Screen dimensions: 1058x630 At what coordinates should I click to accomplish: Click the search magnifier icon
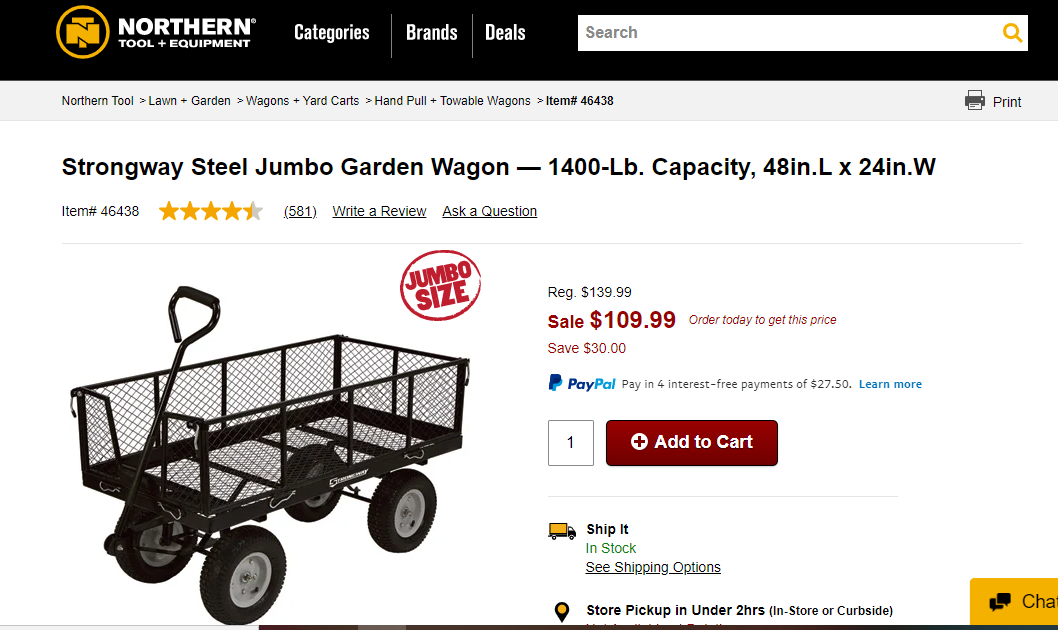(x=1012, y=33)
